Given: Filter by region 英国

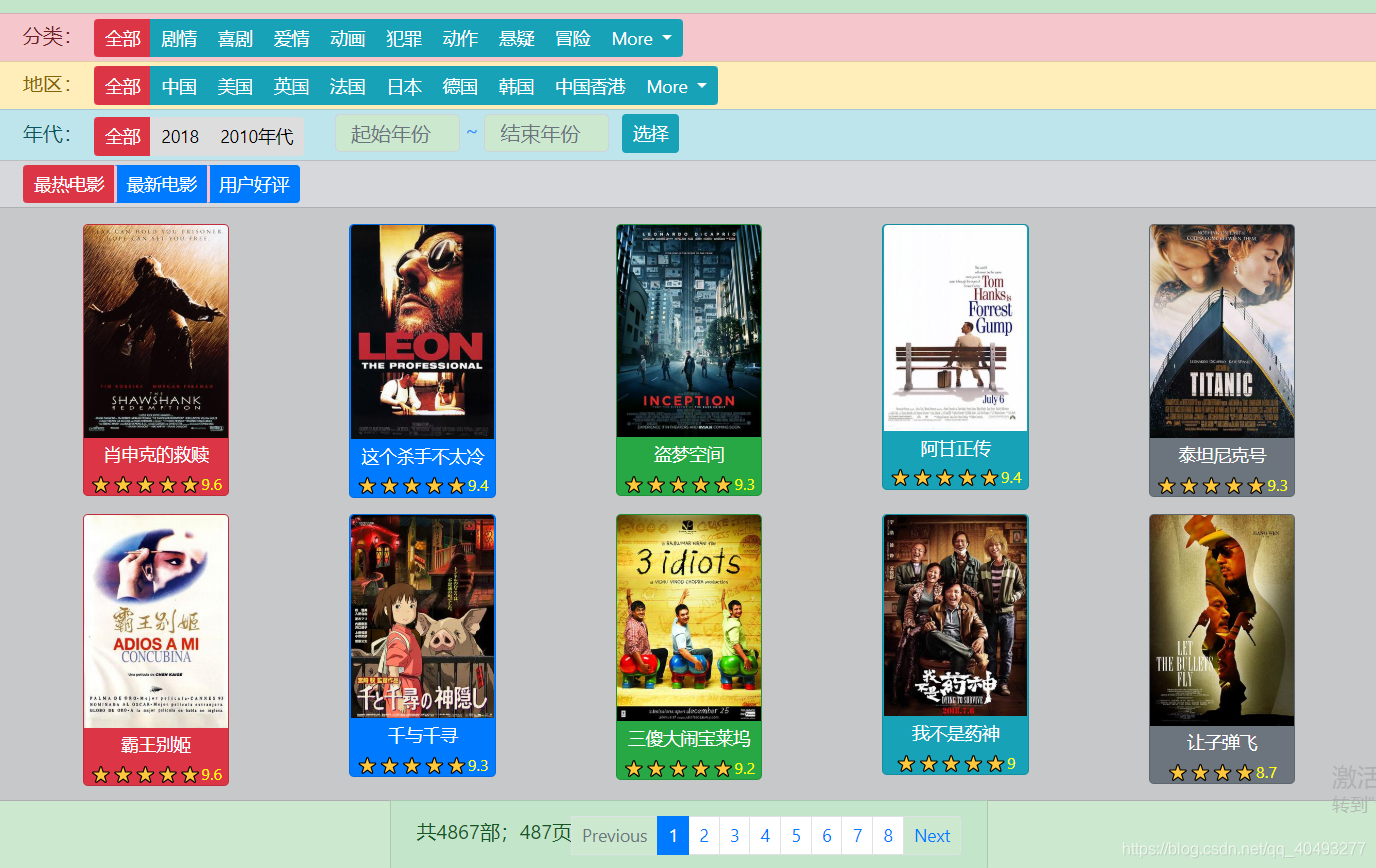Looking at the screenshot, I should click(x=291, y=86).
